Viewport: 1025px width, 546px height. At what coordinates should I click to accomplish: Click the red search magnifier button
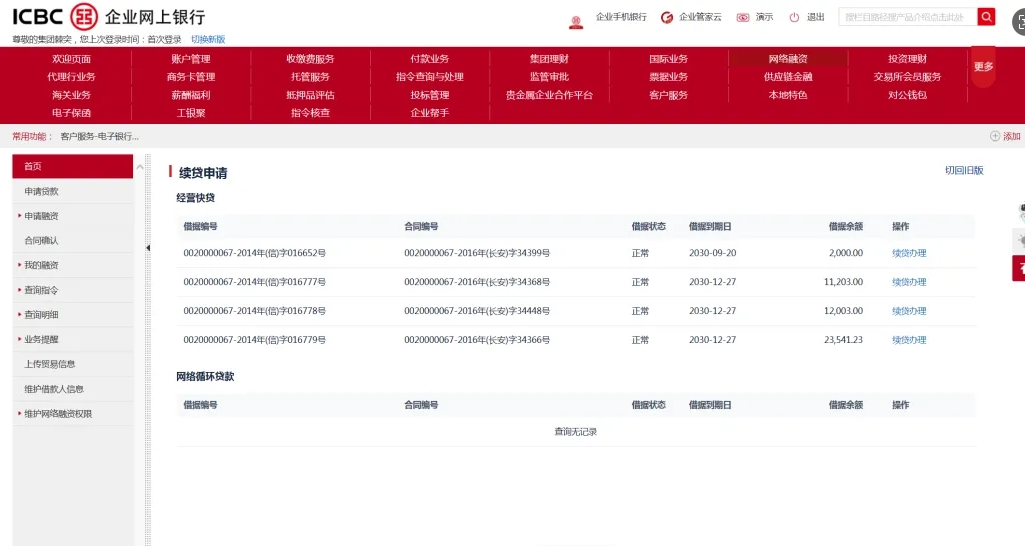click(986, 17)
